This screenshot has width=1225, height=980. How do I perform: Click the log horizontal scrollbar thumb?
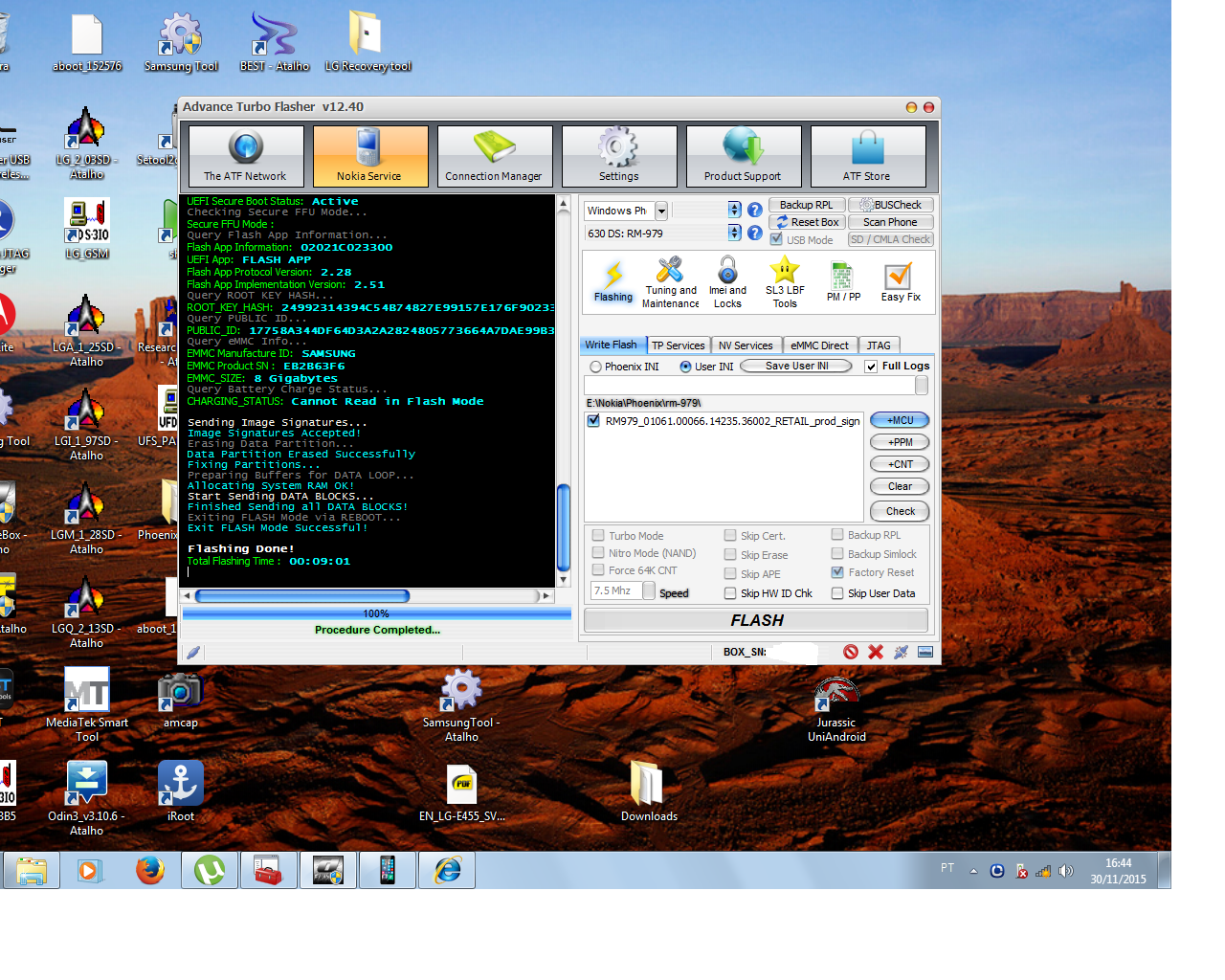pos(302,595)
